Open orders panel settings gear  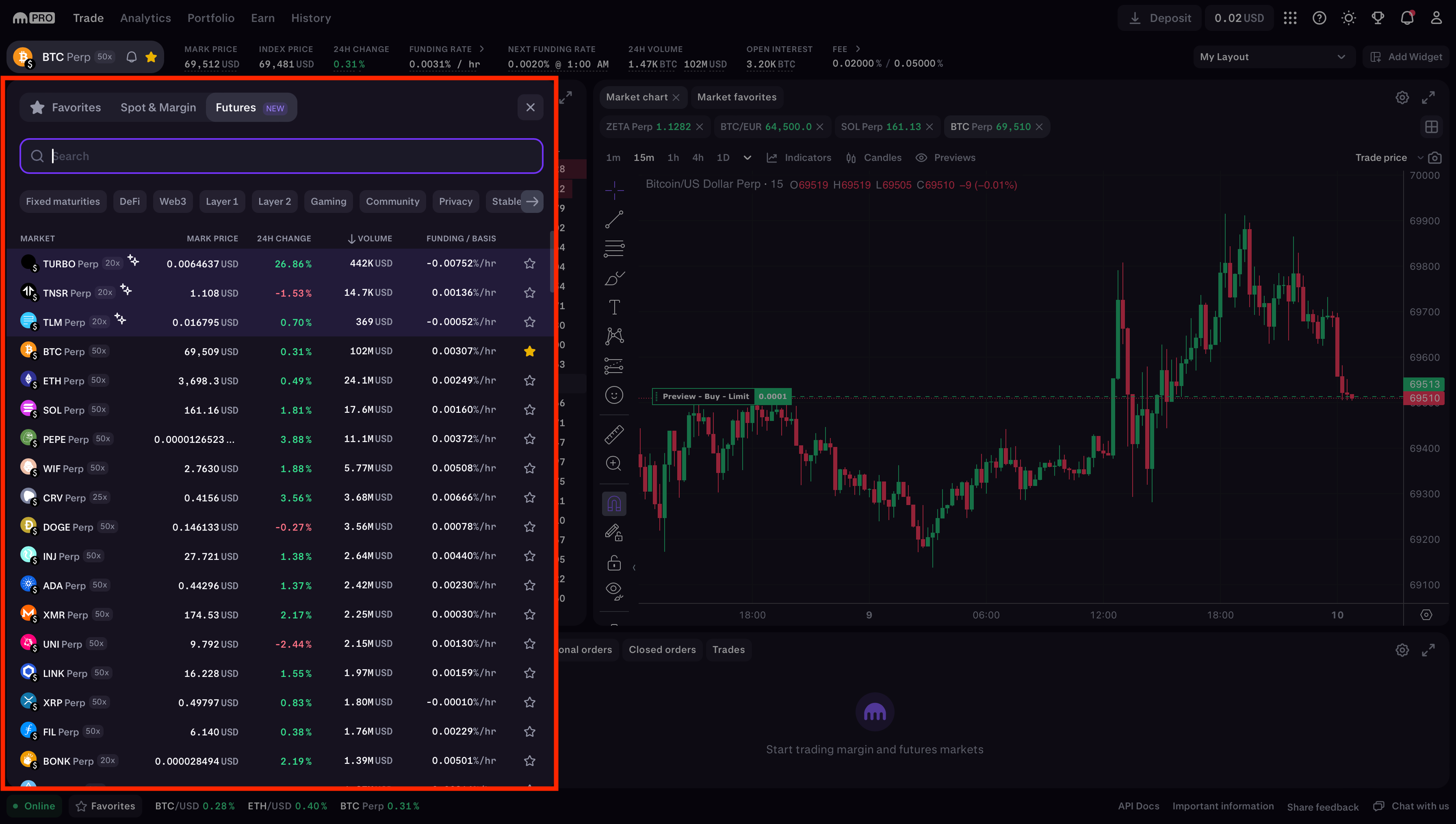point(1402,650)
